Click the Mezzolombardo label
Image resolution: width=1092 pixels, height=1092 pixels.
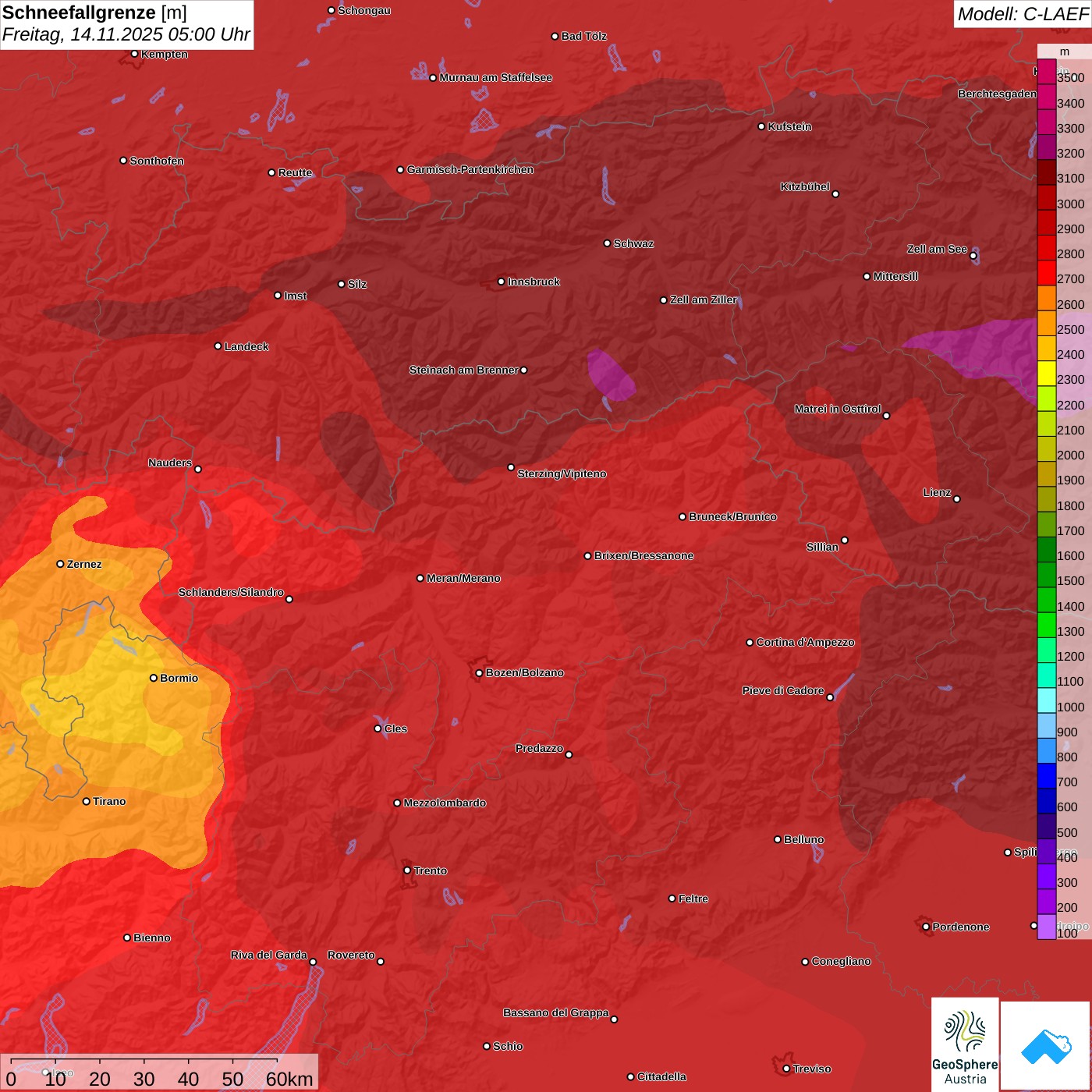tap(445, 803)
